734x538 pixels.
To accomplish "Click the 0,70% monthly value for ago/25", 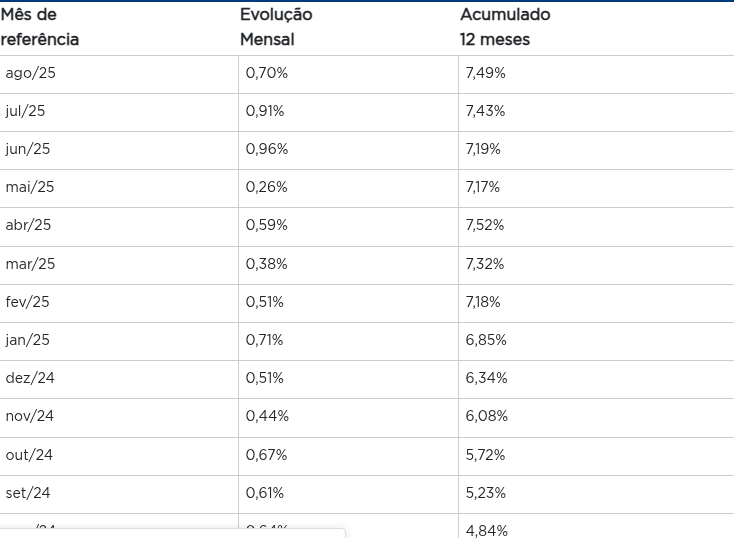I will click(x=267, y=73).
